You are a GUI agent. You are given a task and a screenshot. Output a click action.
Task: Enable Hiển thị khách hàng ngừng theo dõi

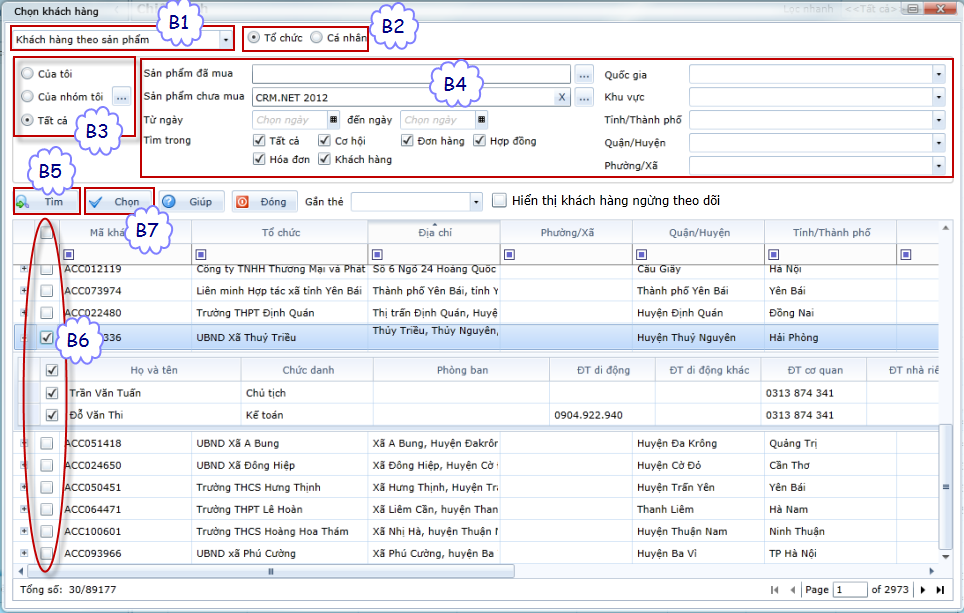(x=500, y=201)
